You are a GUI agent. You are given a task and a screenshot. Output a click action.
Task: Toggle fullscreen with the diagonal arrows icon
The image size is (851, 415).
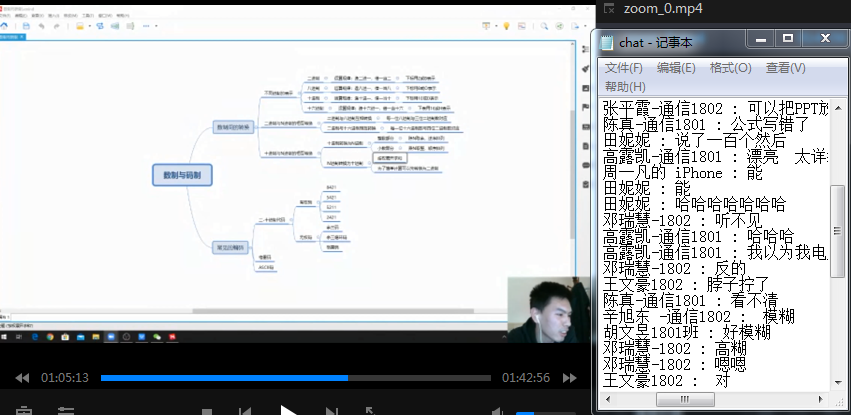pos(370,411)
